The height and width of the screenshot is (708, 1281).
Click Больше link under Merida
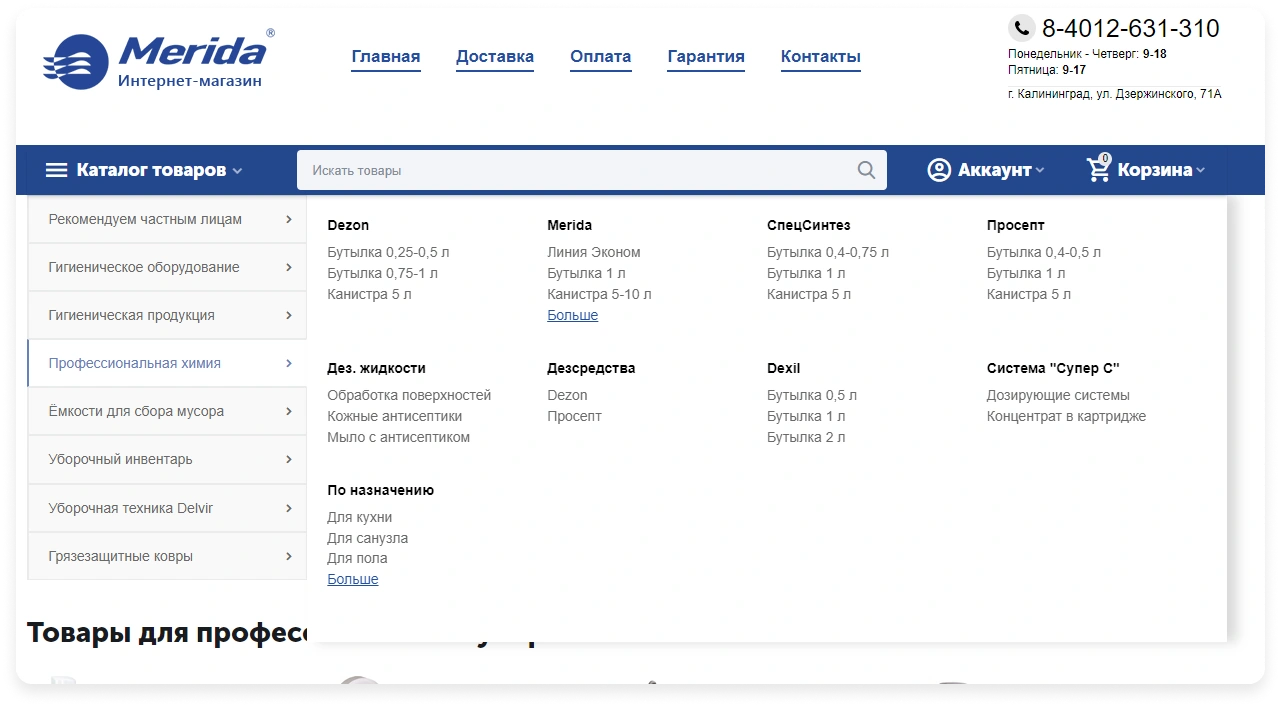point(573,315)
